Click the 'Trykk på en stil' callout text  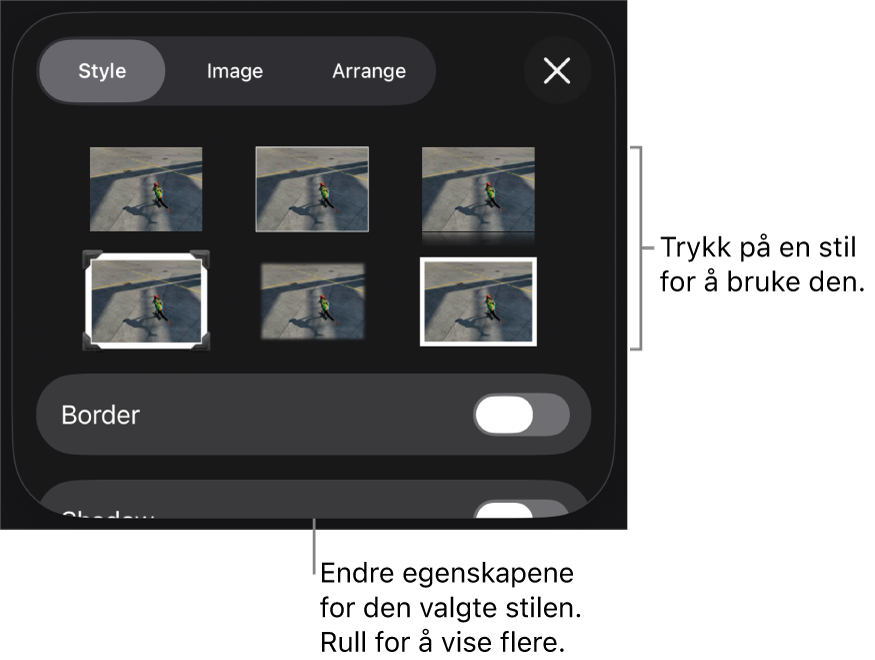(x=758, y=247)
